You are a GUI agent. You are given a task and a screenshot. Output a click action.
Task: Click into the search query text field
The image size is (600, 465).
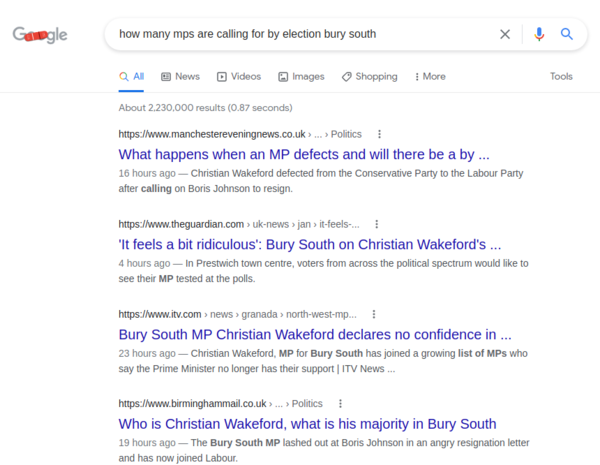pyautogui.click(x=248, y=34)
